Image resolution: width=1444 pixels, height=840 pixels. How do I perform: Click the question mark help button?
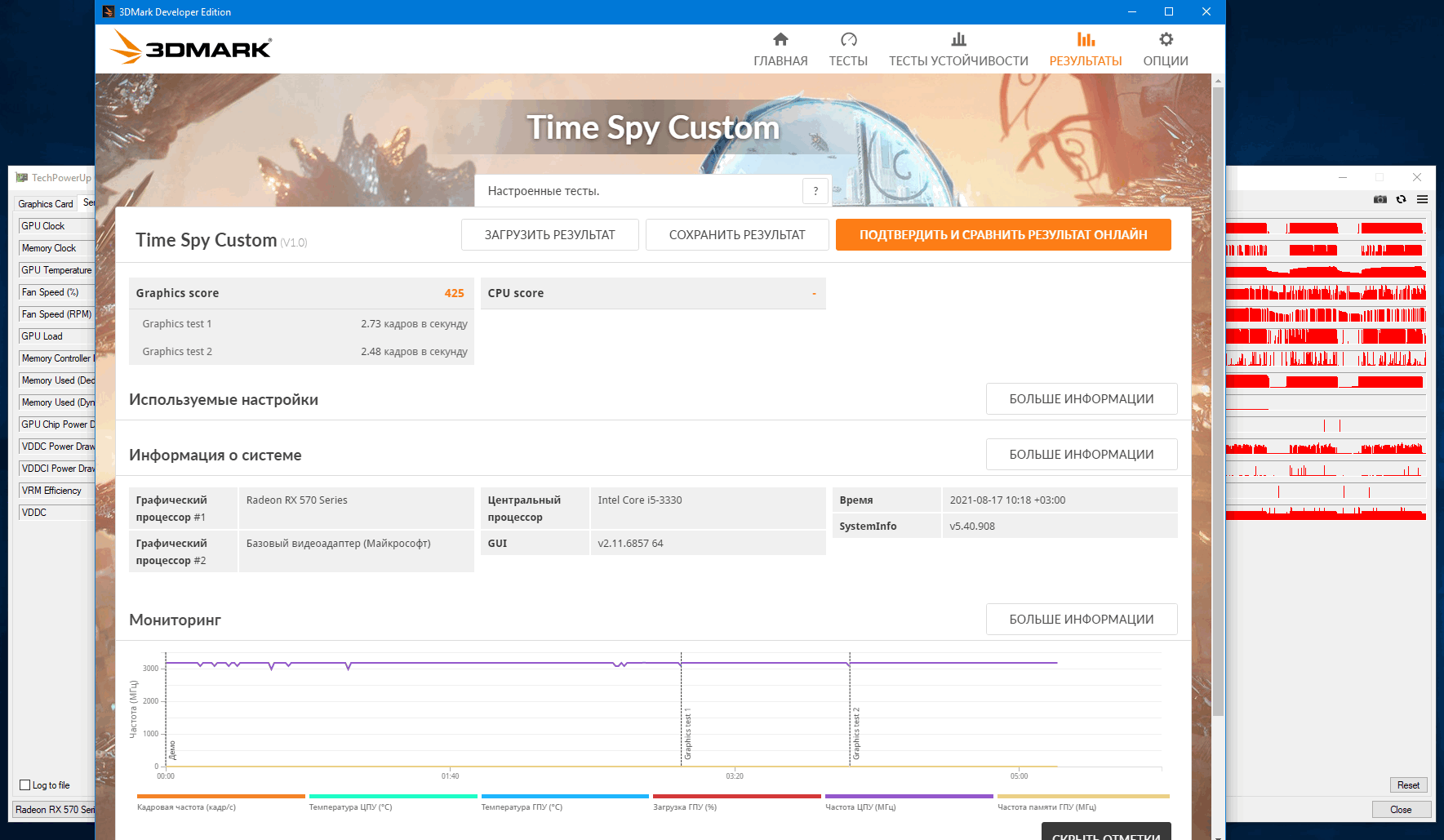[x=815, y=191]
